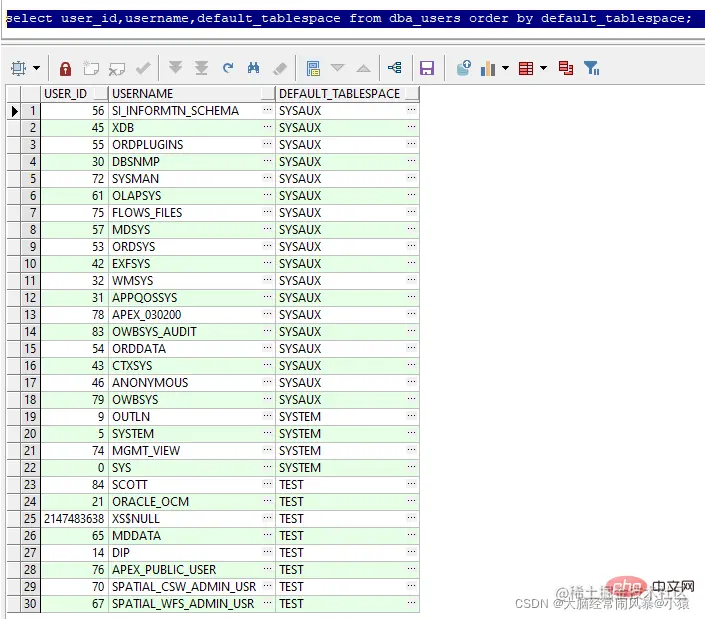
Task: Select row 1 via current-row indicator arrow
Action: [x=14, y=111]
